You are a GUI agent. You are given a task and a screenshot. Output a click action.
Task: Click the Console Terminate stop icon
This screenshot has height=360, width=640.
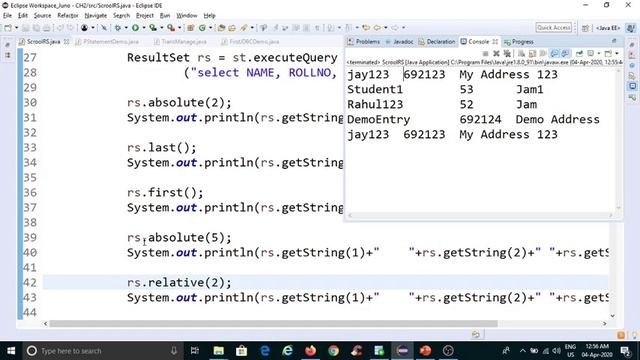[485, 53]
